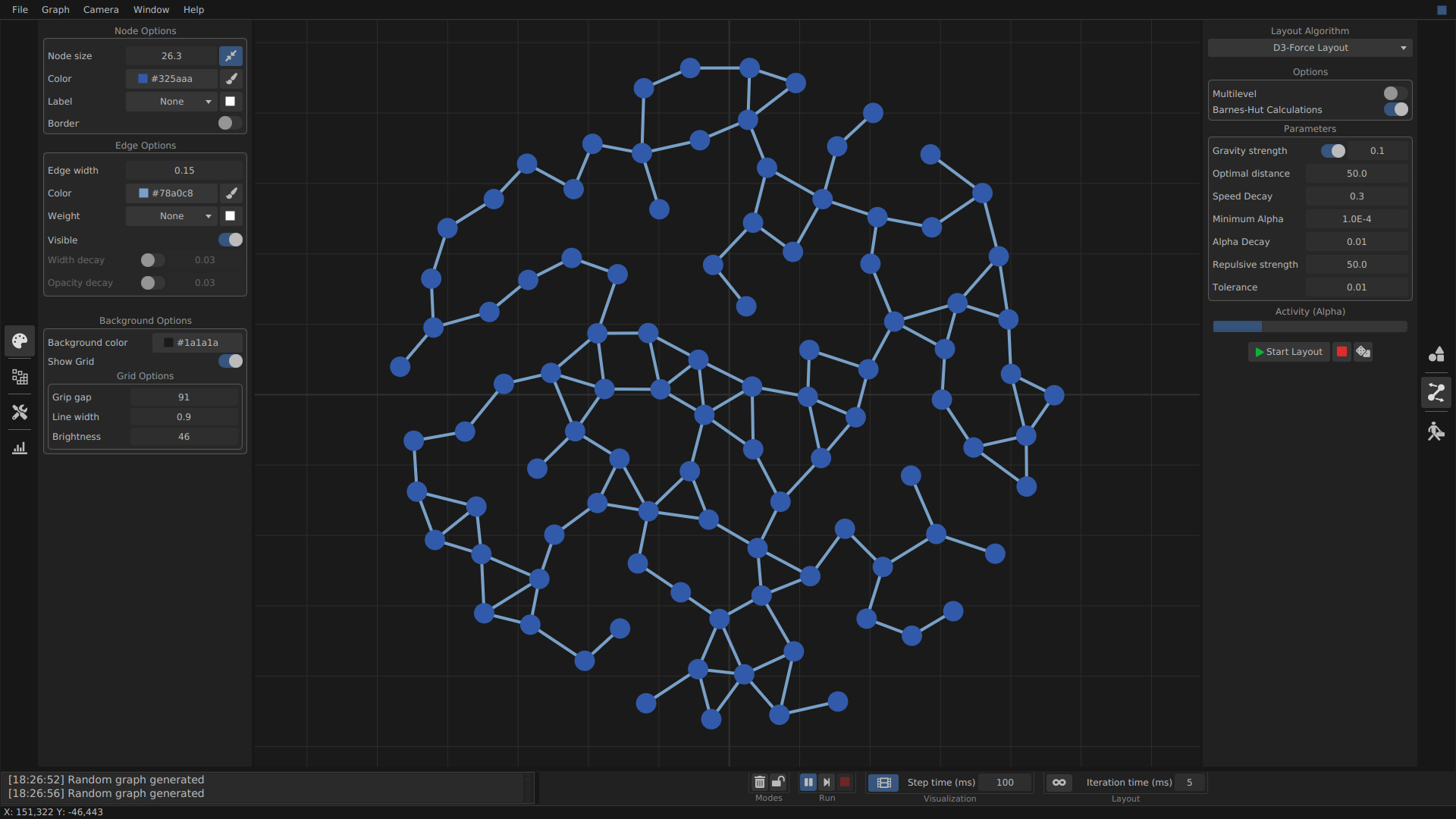Toggle the Border switch in Node Options
The height and width of the screenshot is (819, 1456).
click(x=229, y=123)
